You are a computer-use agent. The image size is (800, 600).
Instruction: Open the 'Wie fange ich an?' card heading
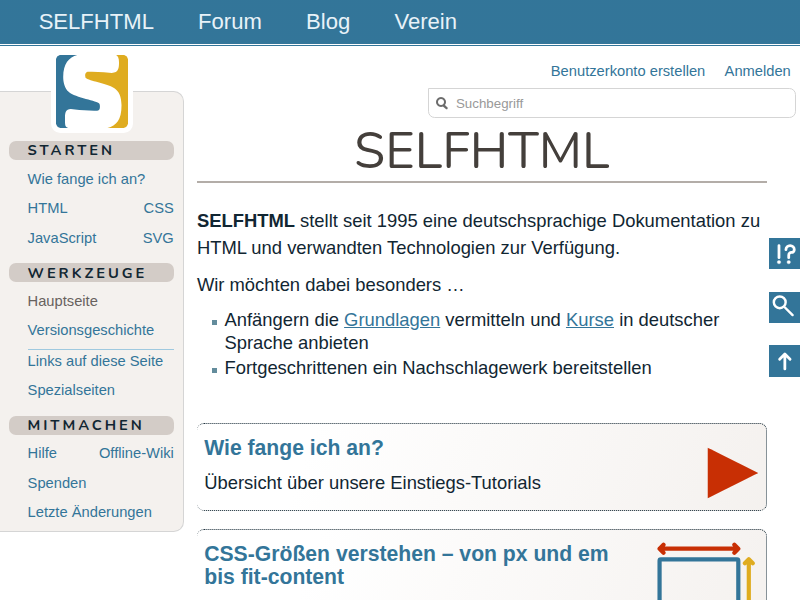294,448
